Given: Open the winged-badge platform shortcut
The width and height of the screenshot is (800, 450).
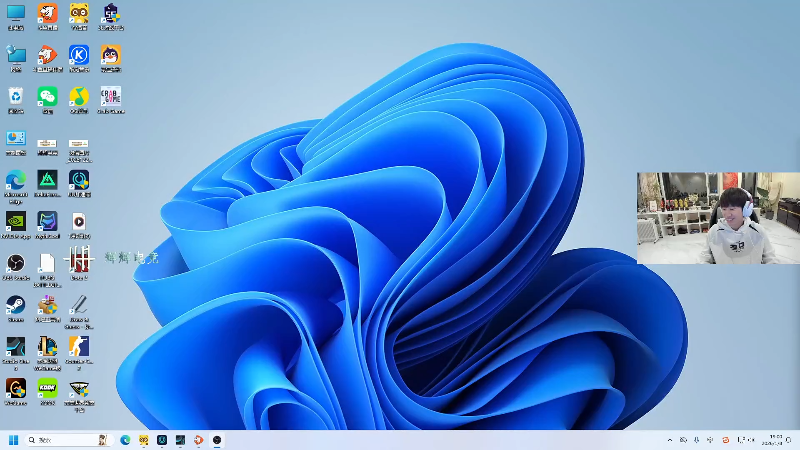Looking at the screenshot, I should pyautogui.click(x=79, y=396).
